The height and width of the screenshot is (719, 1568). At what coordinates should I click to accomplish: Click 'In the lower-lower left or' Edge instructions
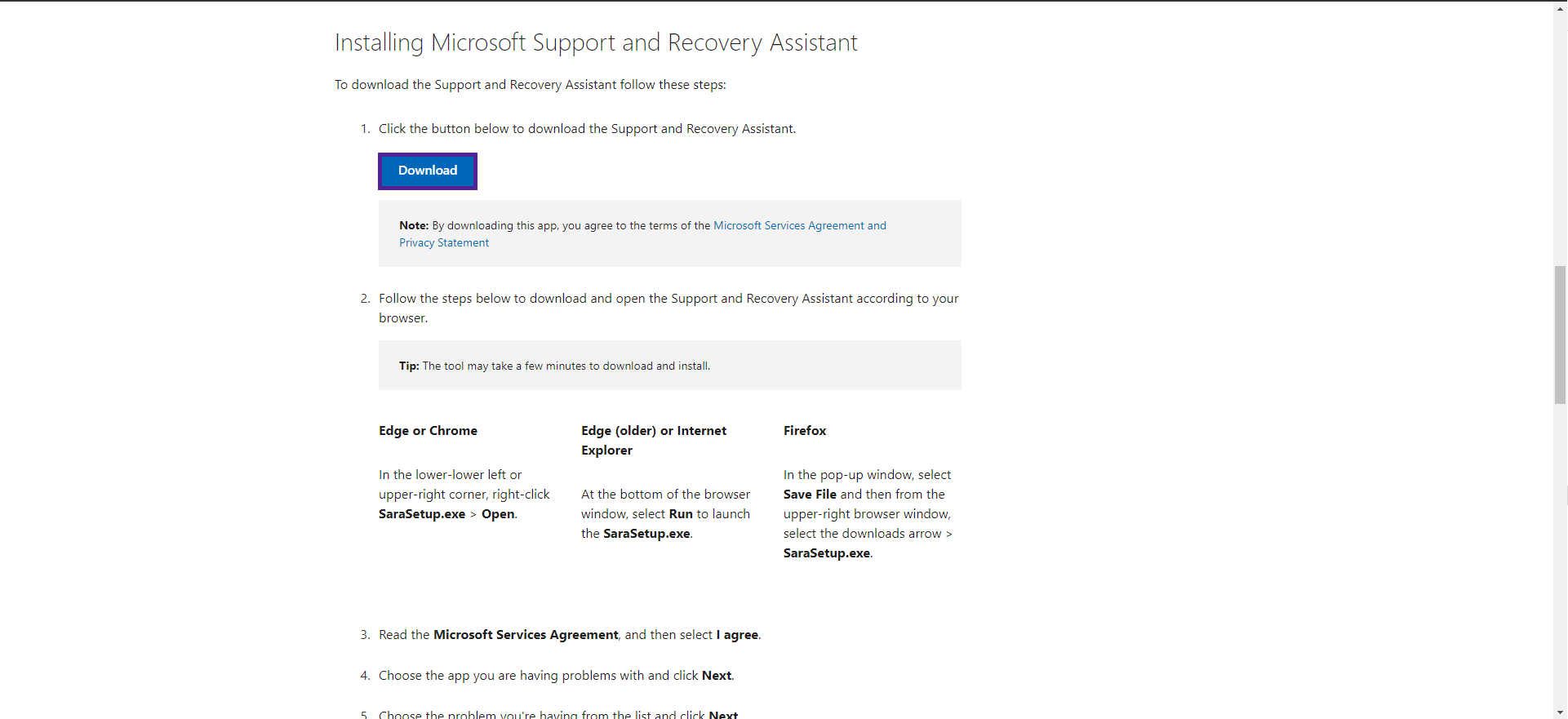(x=464, y=495)
